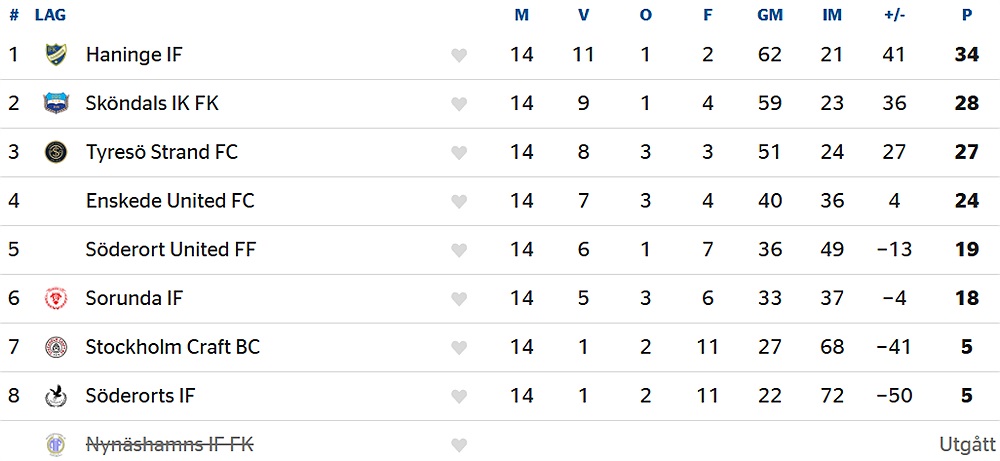Click the Tyresö Strand FC club badge

click(56, 152)
